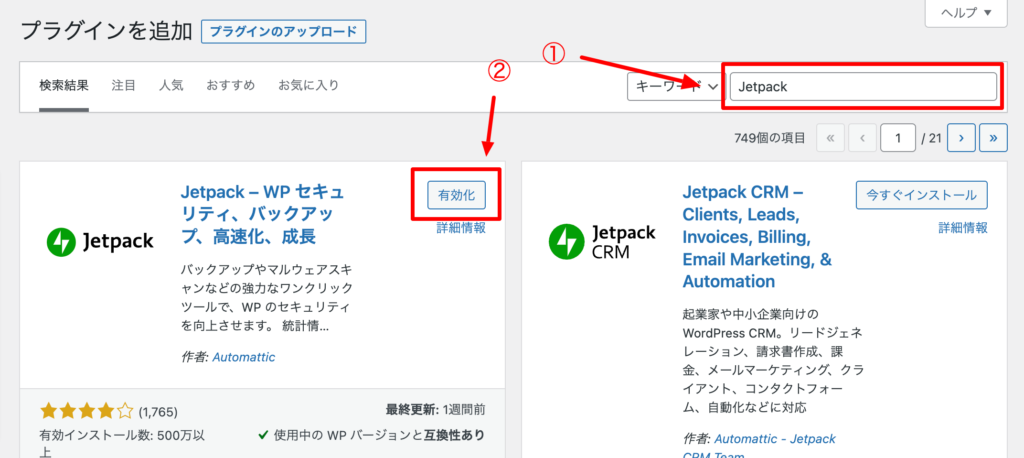This screenshot has height=458, width=1024.
Task: Open the ヘルプ help dropdown
Action: pos(966,12)
